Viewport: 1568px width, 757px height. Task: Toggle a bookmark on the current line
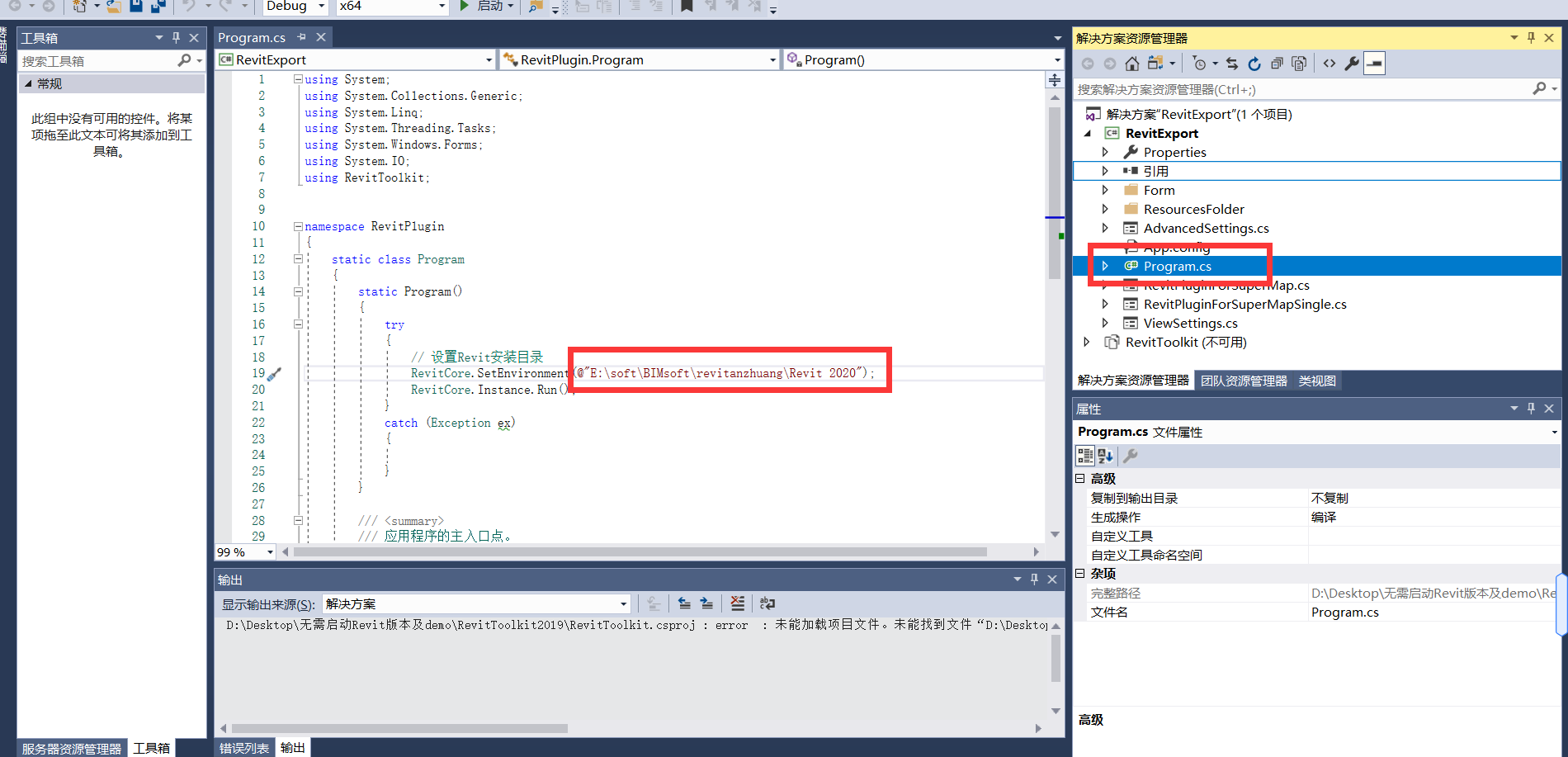[686, 7]
